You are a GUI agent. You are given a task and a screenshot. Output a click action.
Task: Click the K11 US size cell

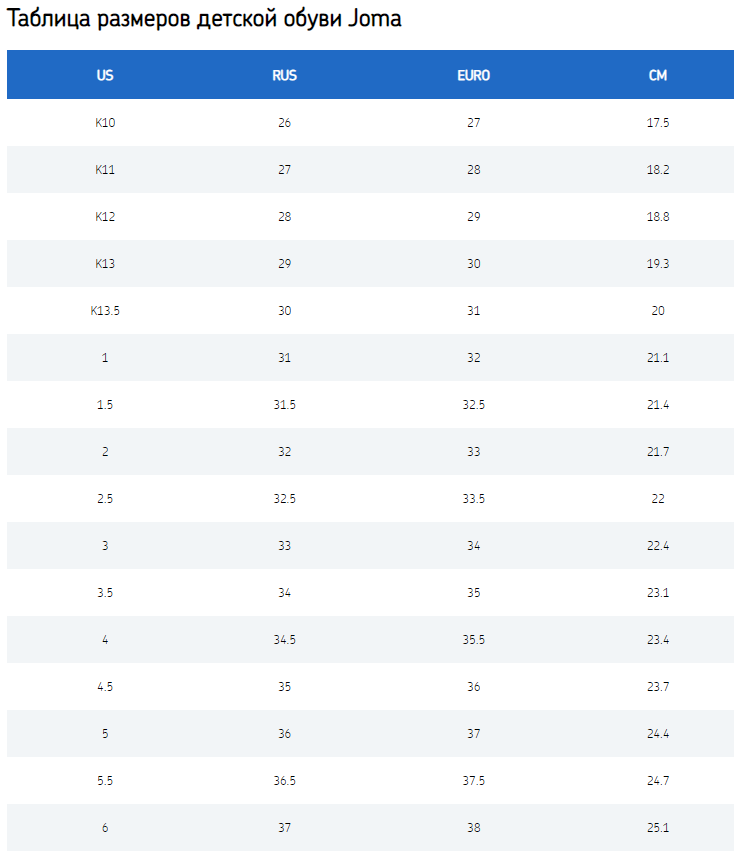105,170
